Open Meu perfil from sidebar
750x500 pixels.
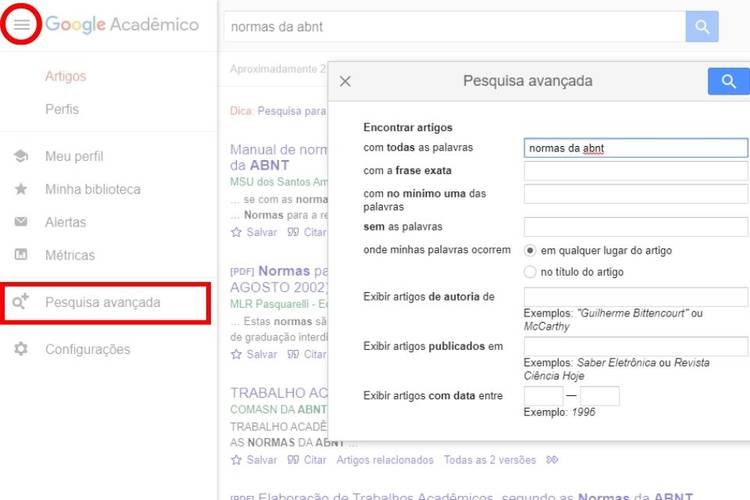pos(74,156)
